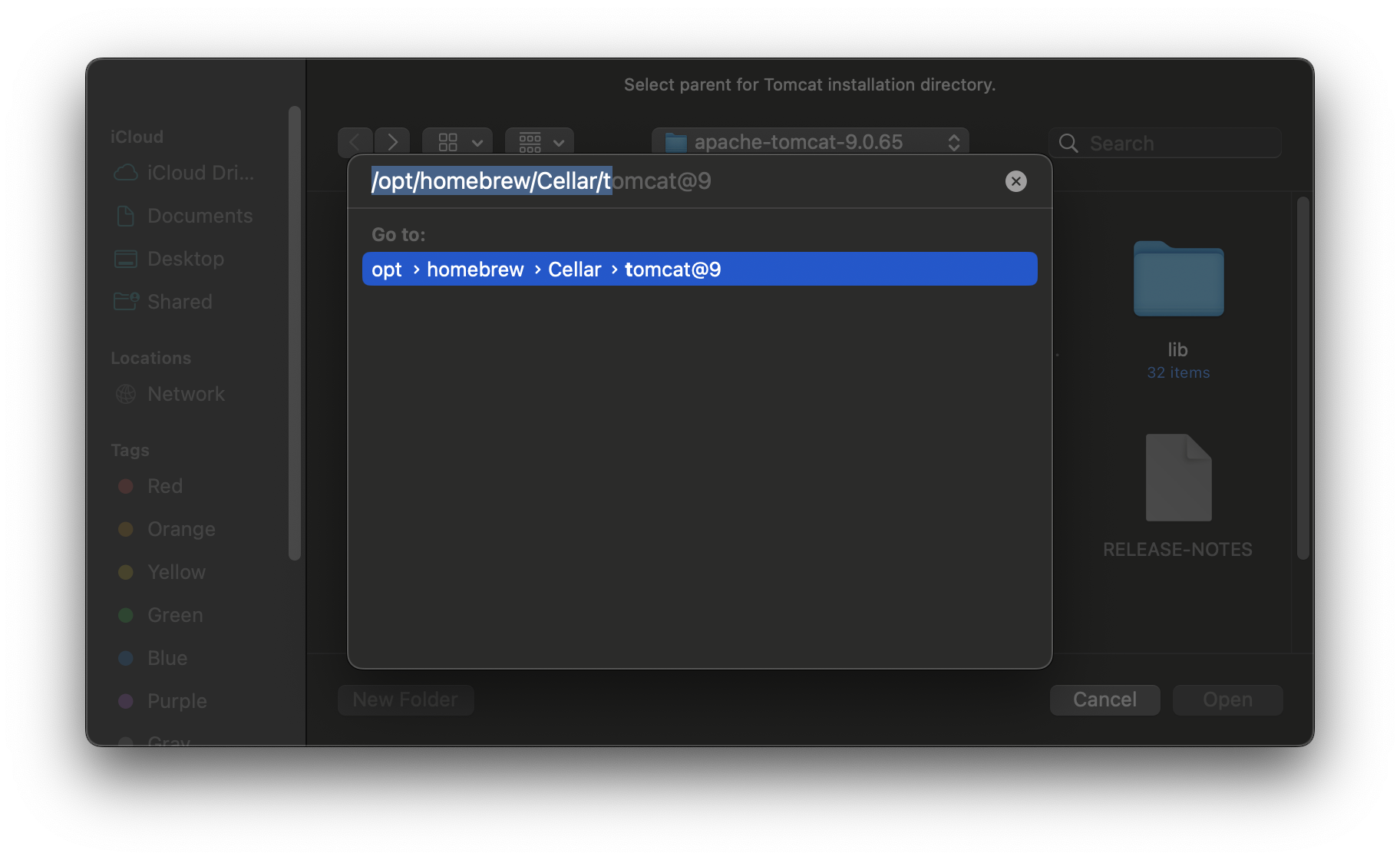Select the Orange tag
This screenshot has height=860, width=1400.
pos(167,529)
